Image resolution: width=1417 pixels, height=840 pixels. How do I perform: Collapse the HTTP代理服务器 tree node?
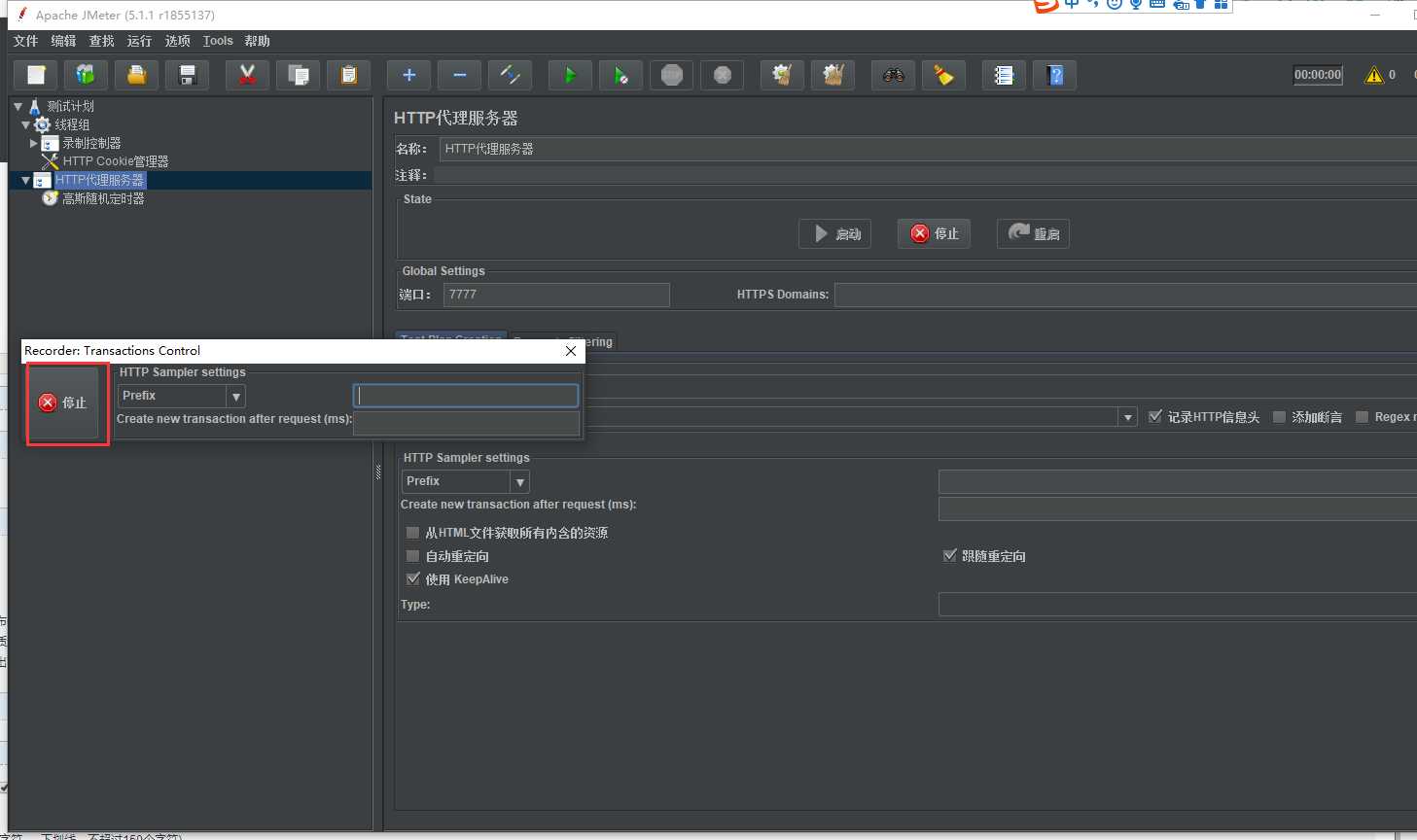[26, 180]
